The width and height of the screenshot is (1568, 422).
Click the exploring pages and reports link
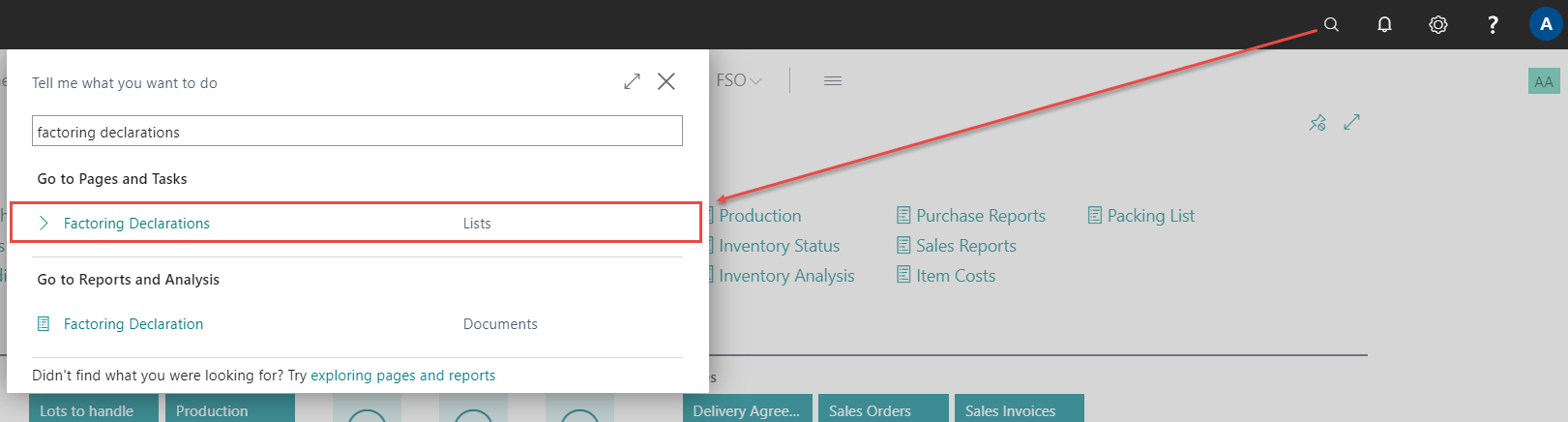tap(402, 376)
